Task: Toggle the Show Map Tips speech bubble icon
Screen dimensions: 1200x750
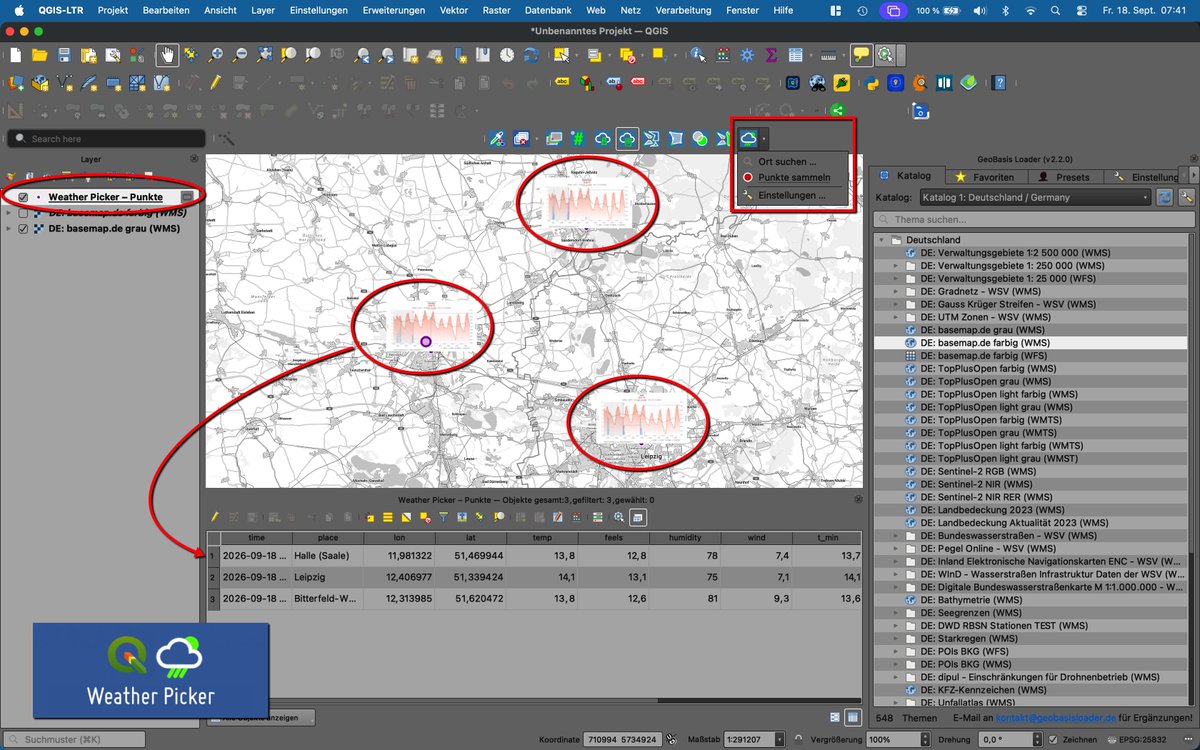Action: click(x=860, y=55)
